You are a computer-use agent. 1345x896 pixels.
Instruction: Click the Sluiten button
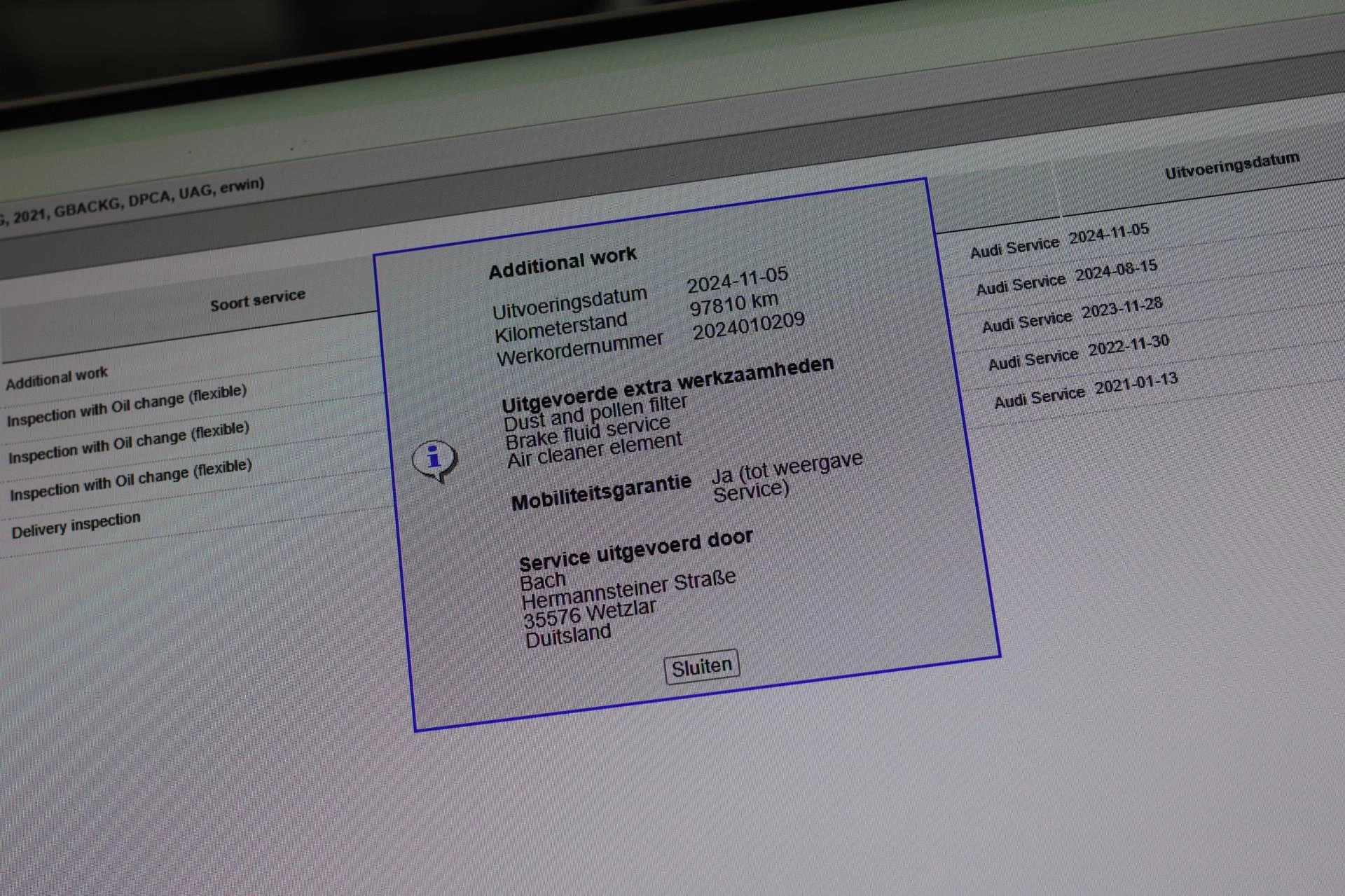[701, 666]
